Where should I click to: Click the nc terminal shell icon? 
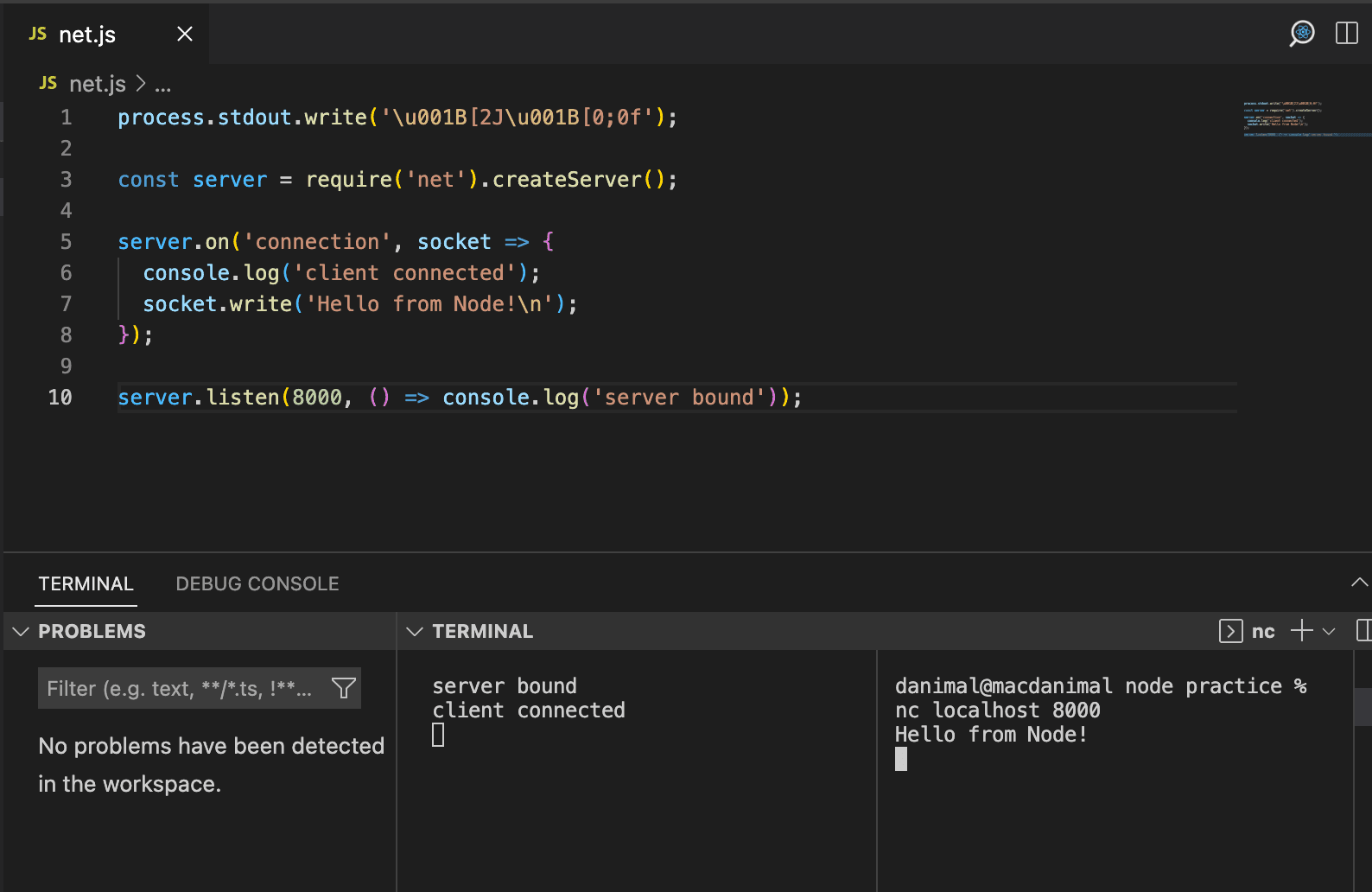click(1231, 632)
